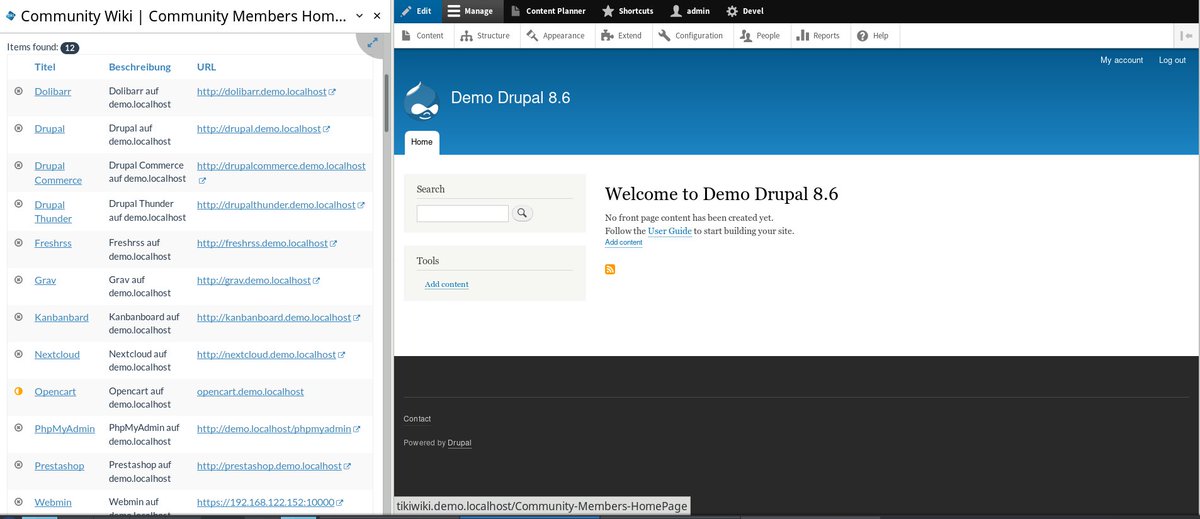Screen dimensions: 1200x519
Task: Click the orange status icon beside Opencart
Action: (x=18, y=391)
